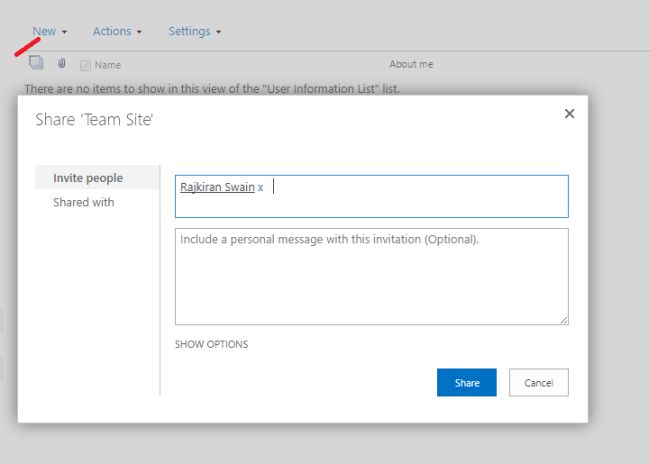Click the message box resize handle

point(564,320)
